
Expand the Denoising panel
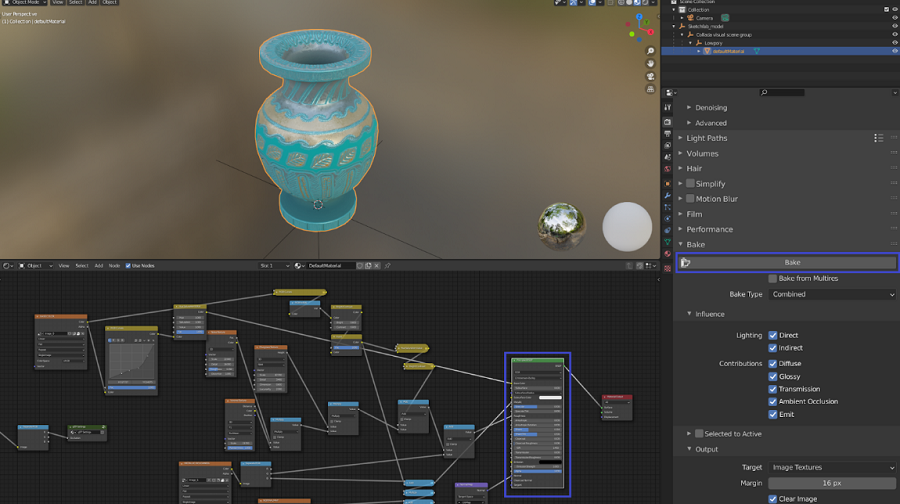pos(689,107)
